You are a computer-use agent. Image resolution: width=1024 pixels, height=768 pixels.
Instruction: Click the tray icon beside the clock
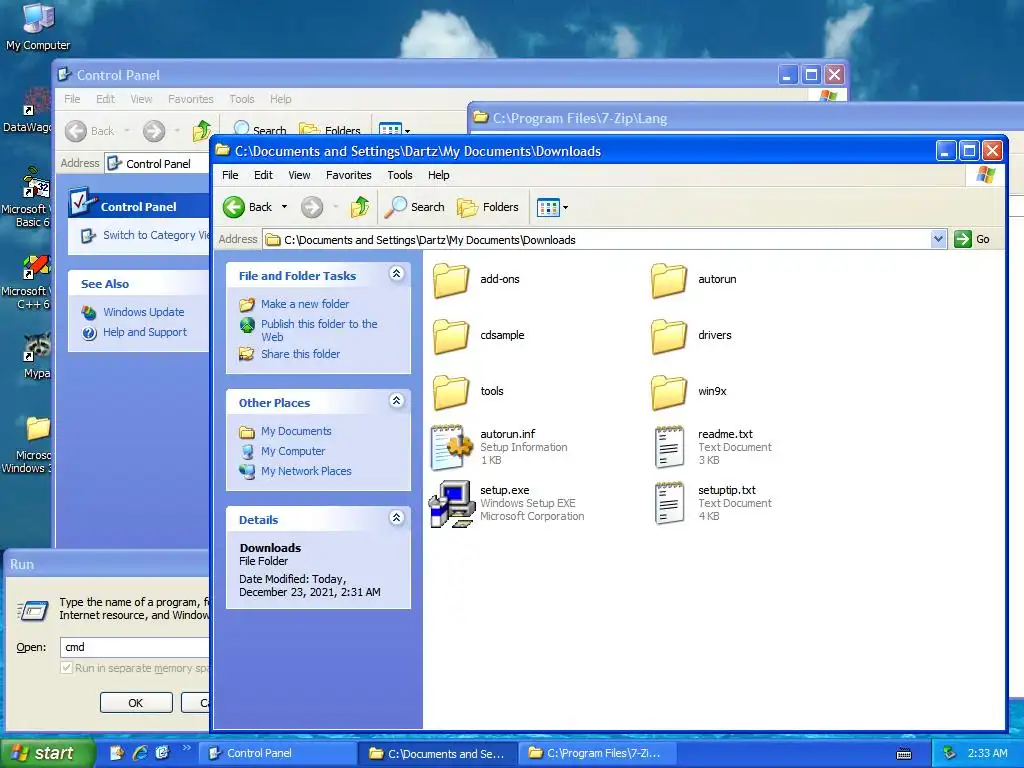coord(950,753)
